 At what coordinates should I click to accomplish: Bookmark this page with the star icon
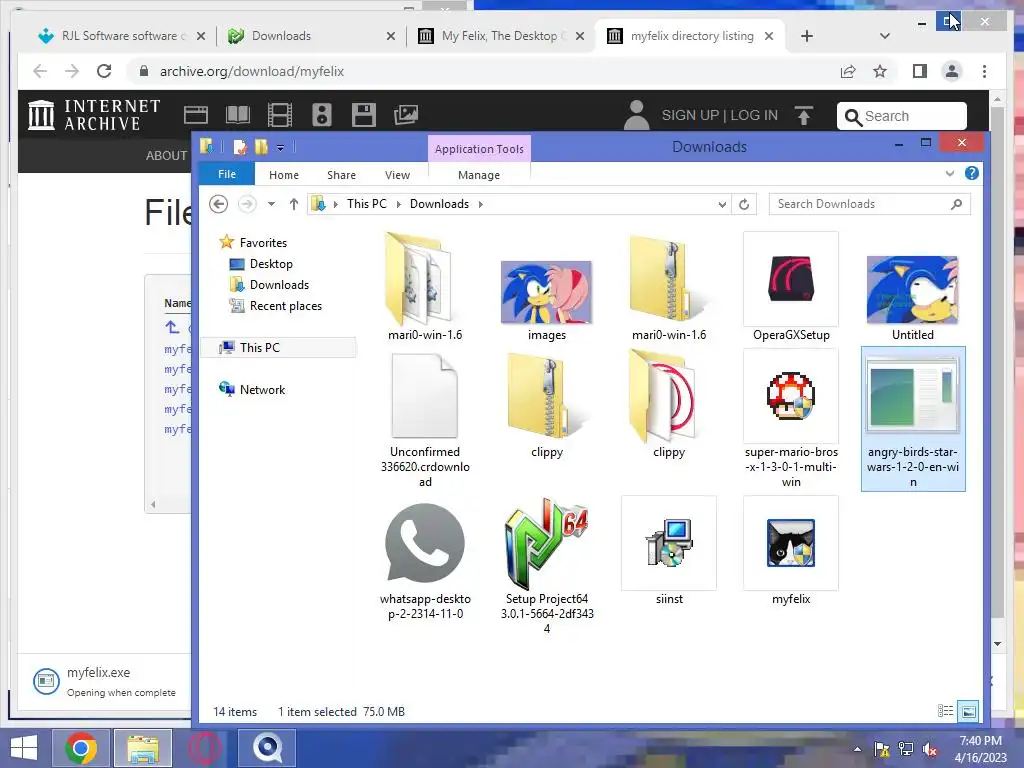point(880,71)
